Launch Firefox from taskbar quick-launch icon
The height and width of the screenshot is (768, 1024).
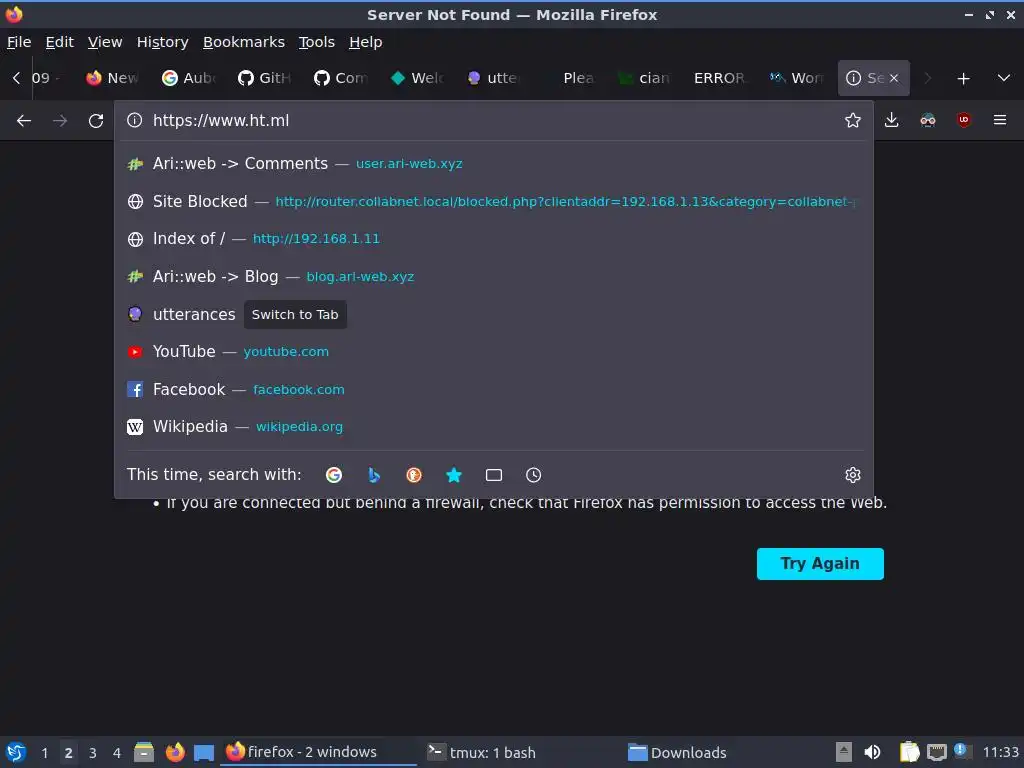pyautogui.click(x=174, y=752)
